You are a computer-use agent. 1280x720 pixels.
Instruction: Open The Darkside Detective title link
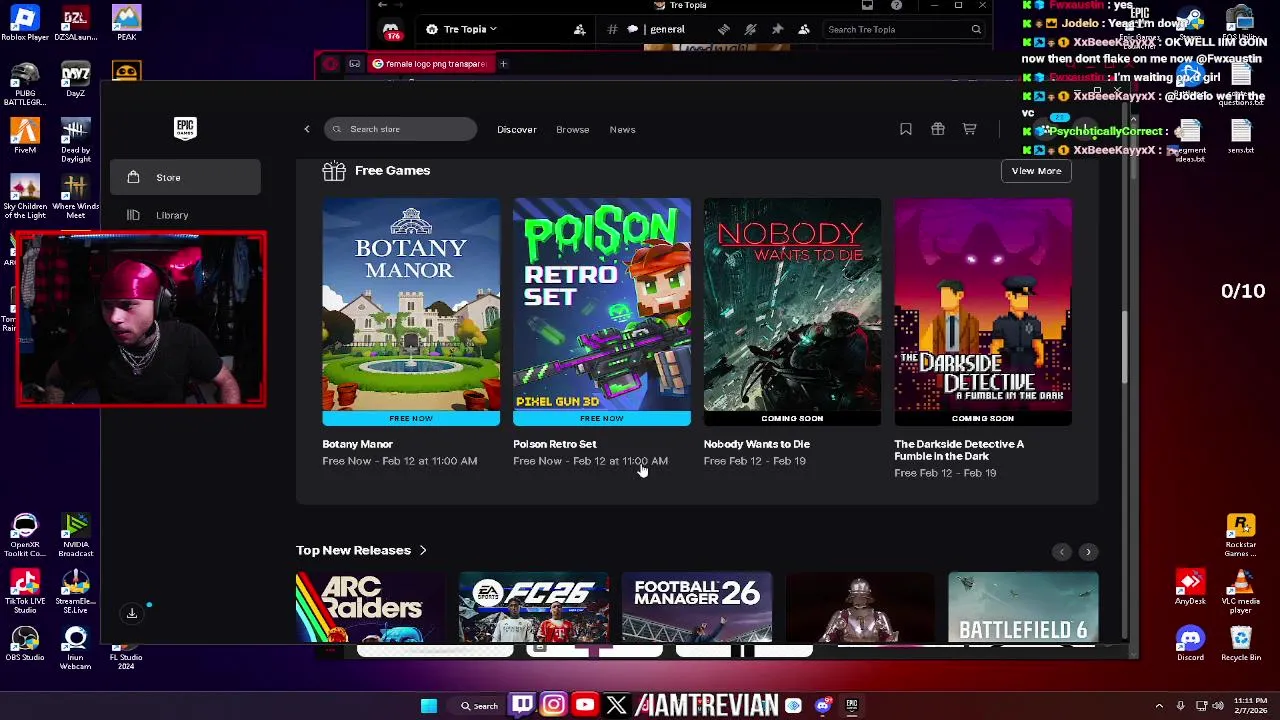[959, 450]
